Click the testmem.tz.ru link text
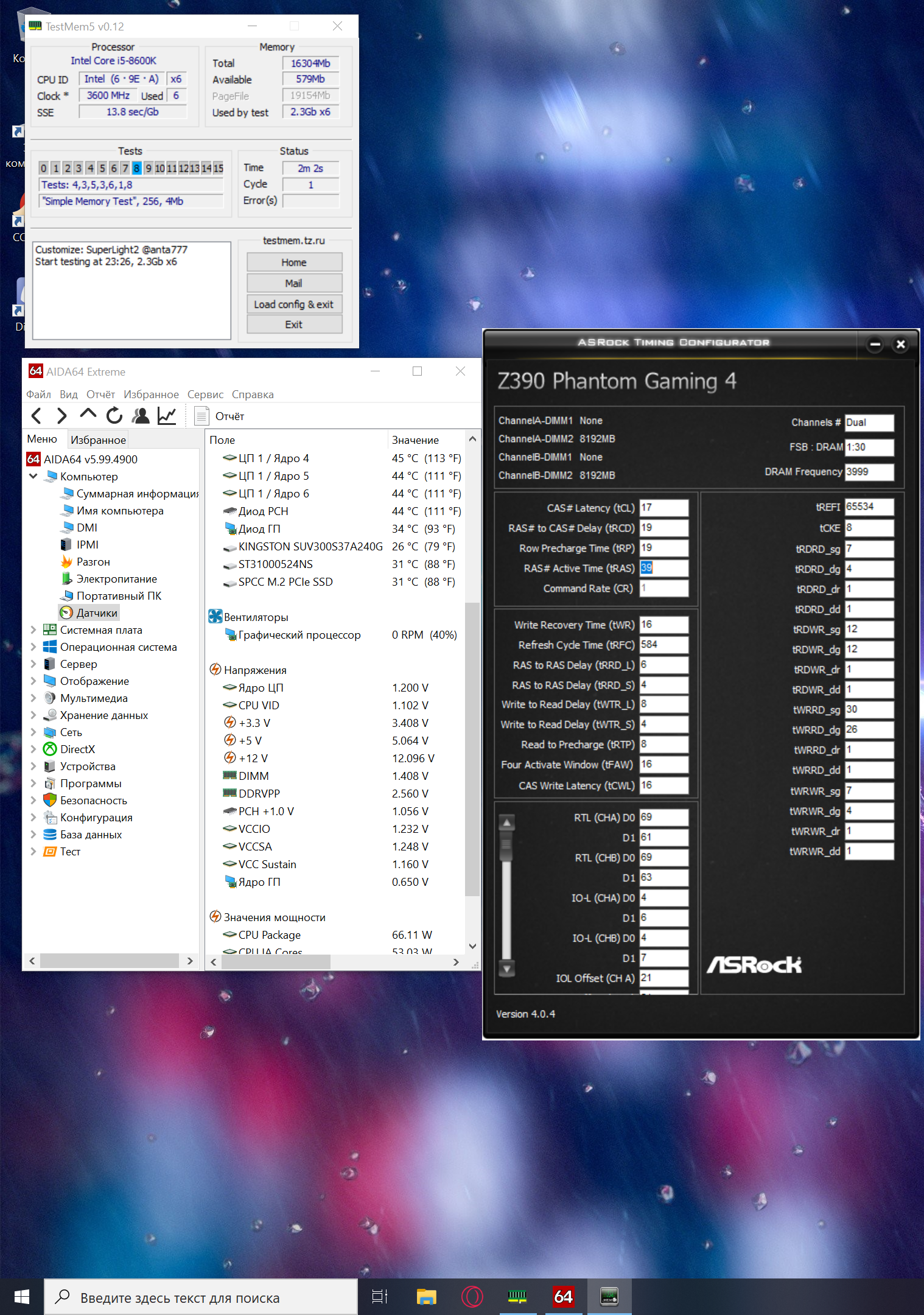924x1315 pixels. click(x=294, y=240)
